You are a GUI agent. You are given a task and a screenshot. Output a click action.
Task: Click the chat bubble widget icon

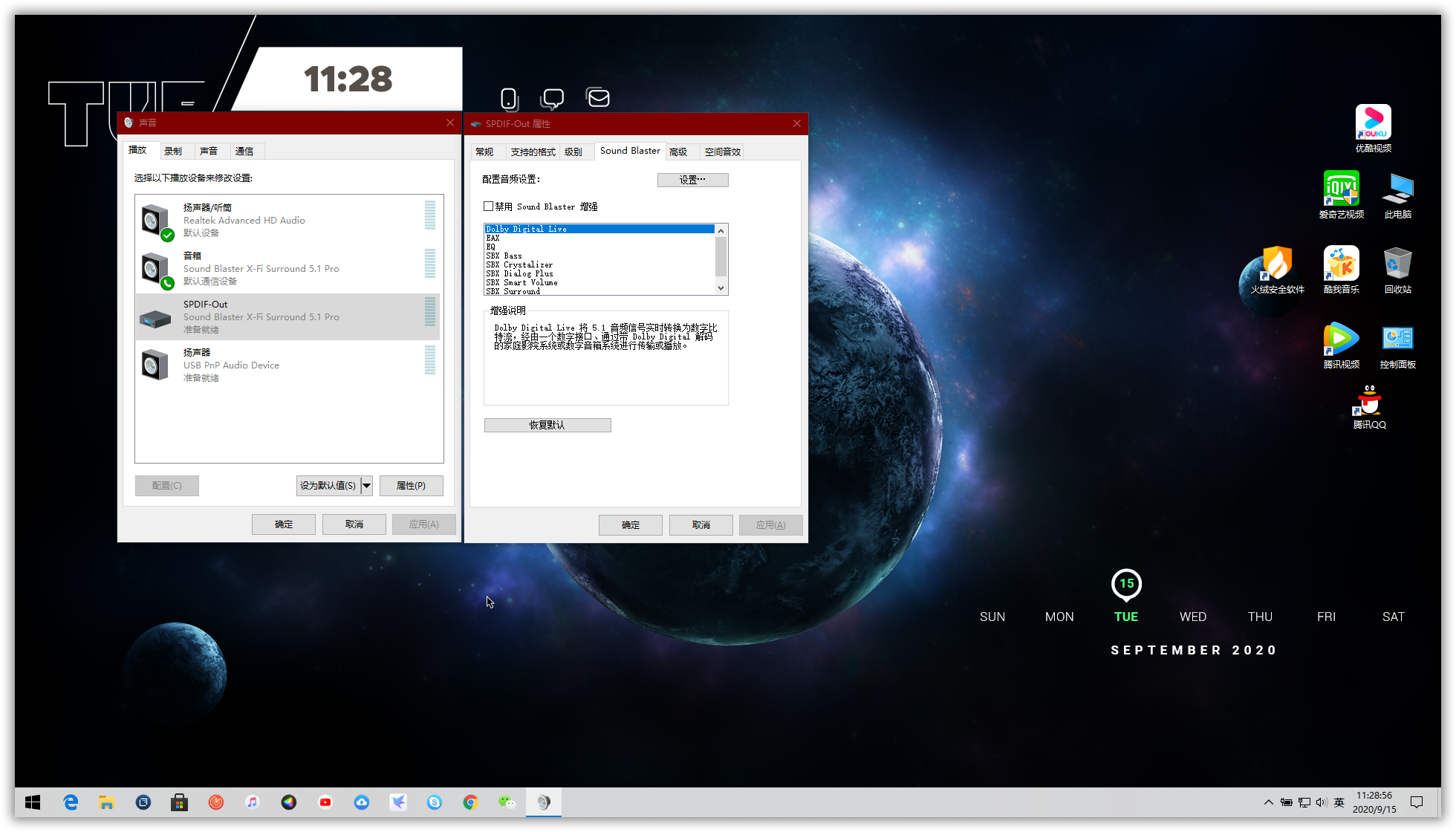(x=553, y=98)
